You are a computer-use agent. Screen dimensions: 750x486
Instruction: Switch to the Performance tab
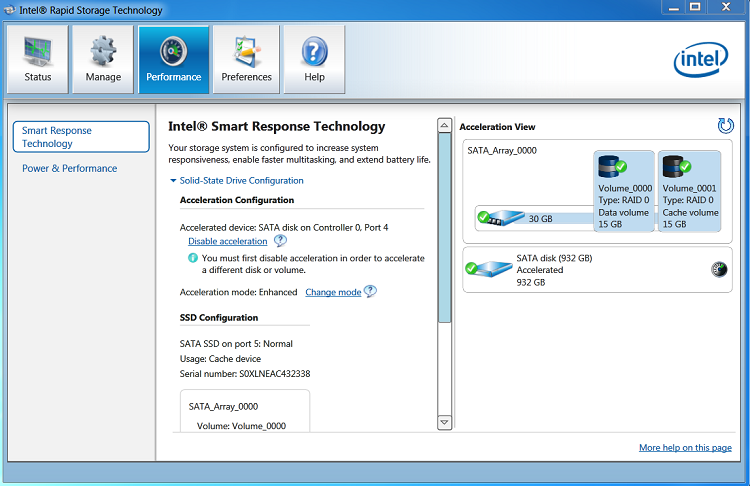tap(174, 59)
